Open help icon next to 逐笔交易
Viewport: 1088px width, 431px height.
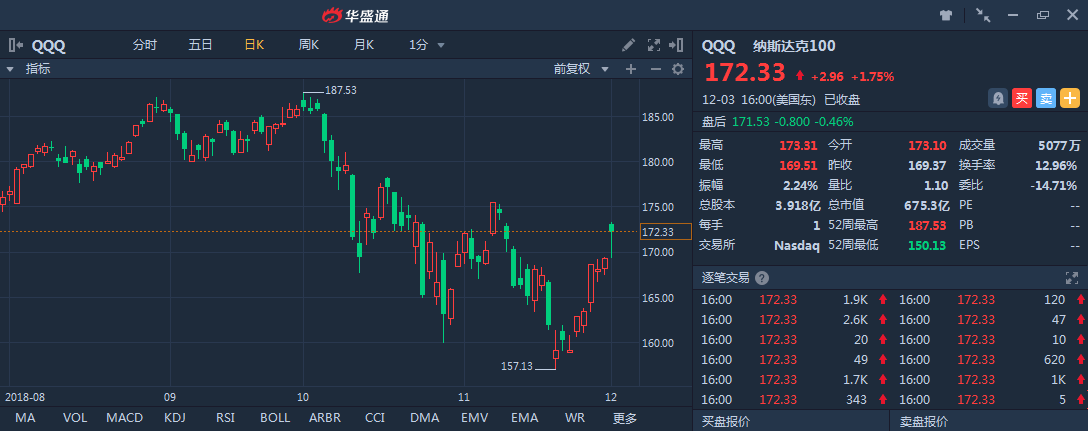(x=762, y=278)
